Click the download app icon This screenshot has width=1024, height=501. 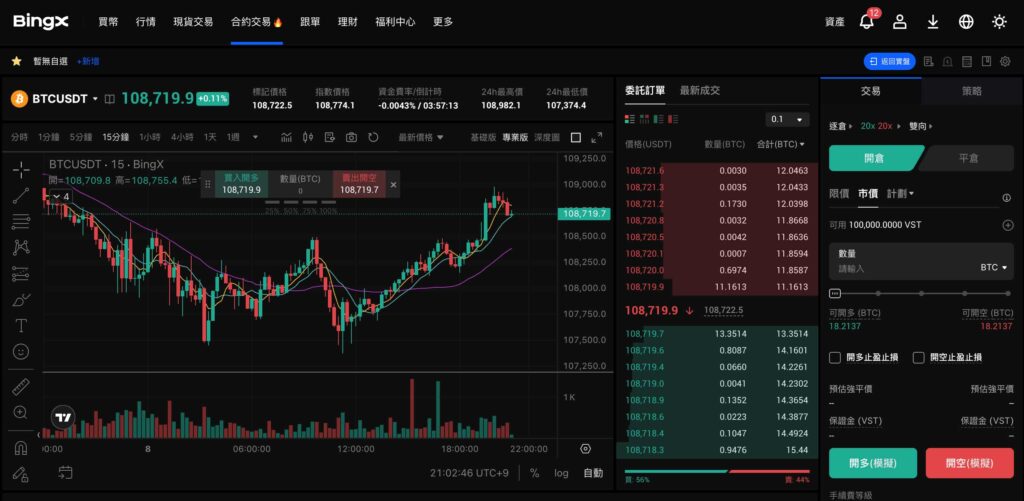933,22
